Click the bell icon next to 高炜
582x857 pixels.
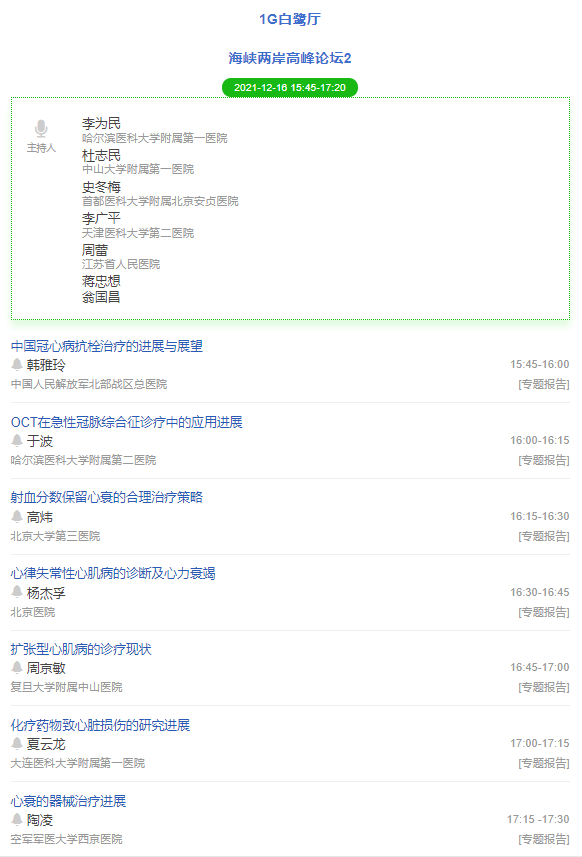pyautogui.click(x=17, y=516)
